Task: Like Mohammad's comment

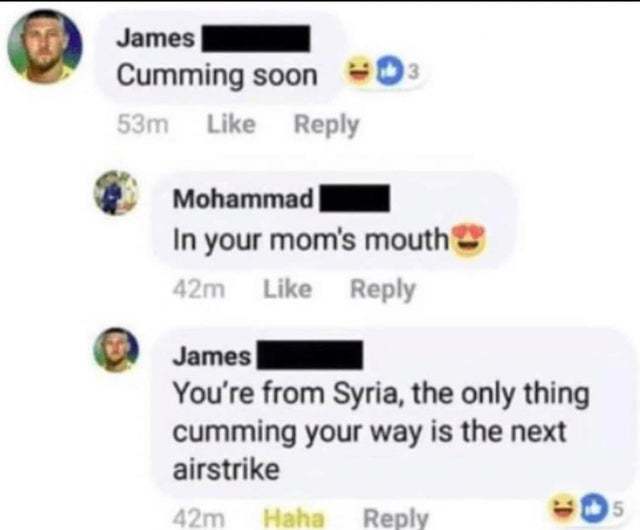Action: (287, 289)
